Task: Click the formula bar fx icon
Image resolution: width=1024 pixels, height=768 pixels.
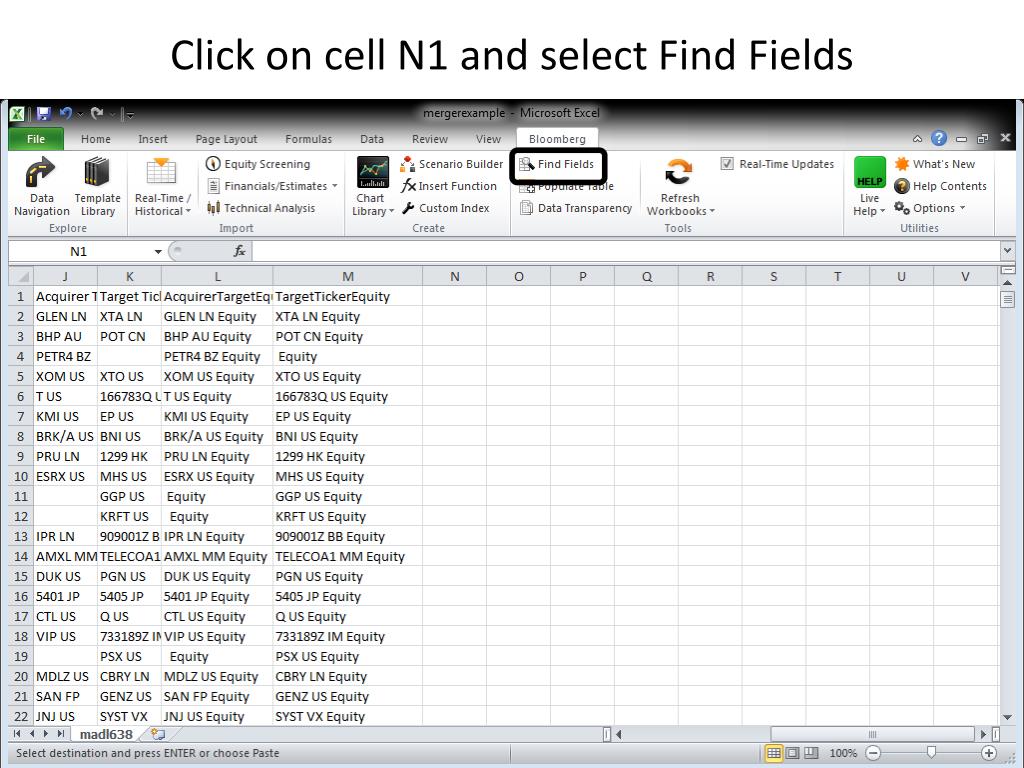Action: (x=240, y=251)
